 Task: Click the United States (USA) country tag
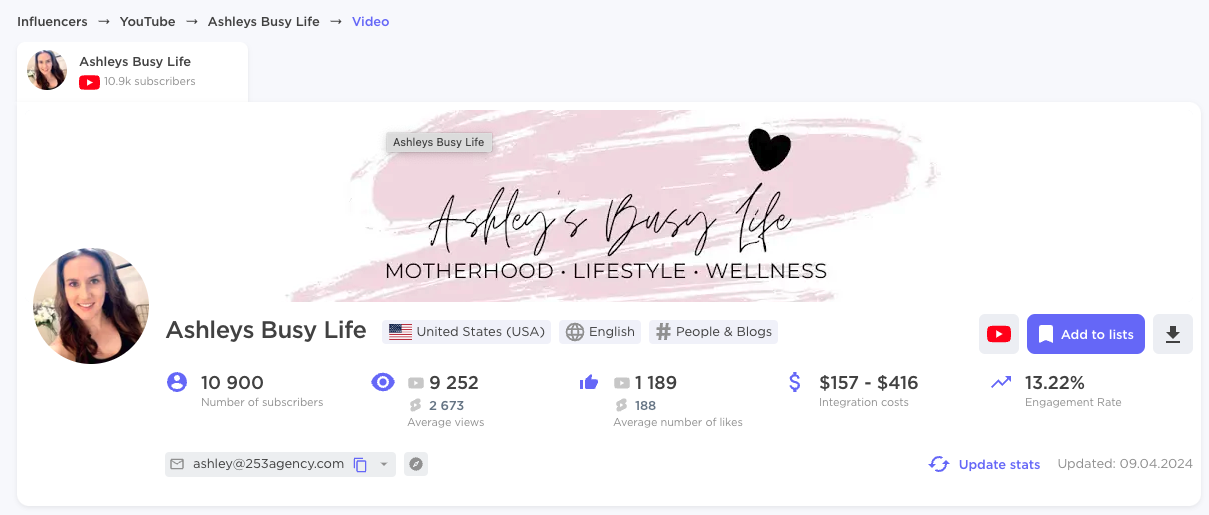pos(467,332)
